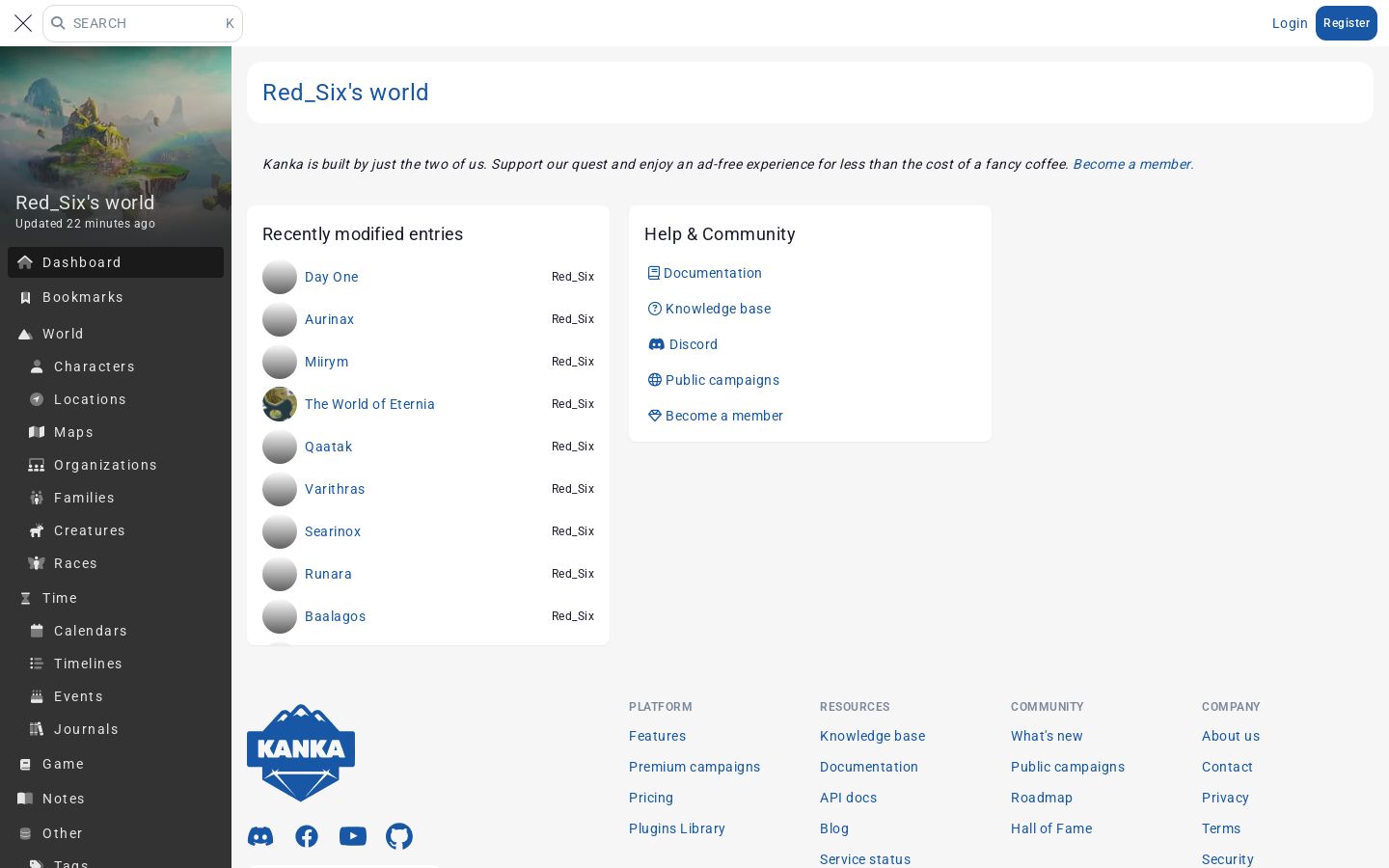Image resolution: width=1389 pixels, height=868 pixels.
Task: Open the About us footer link
Action: click(x=1231, y=736)
